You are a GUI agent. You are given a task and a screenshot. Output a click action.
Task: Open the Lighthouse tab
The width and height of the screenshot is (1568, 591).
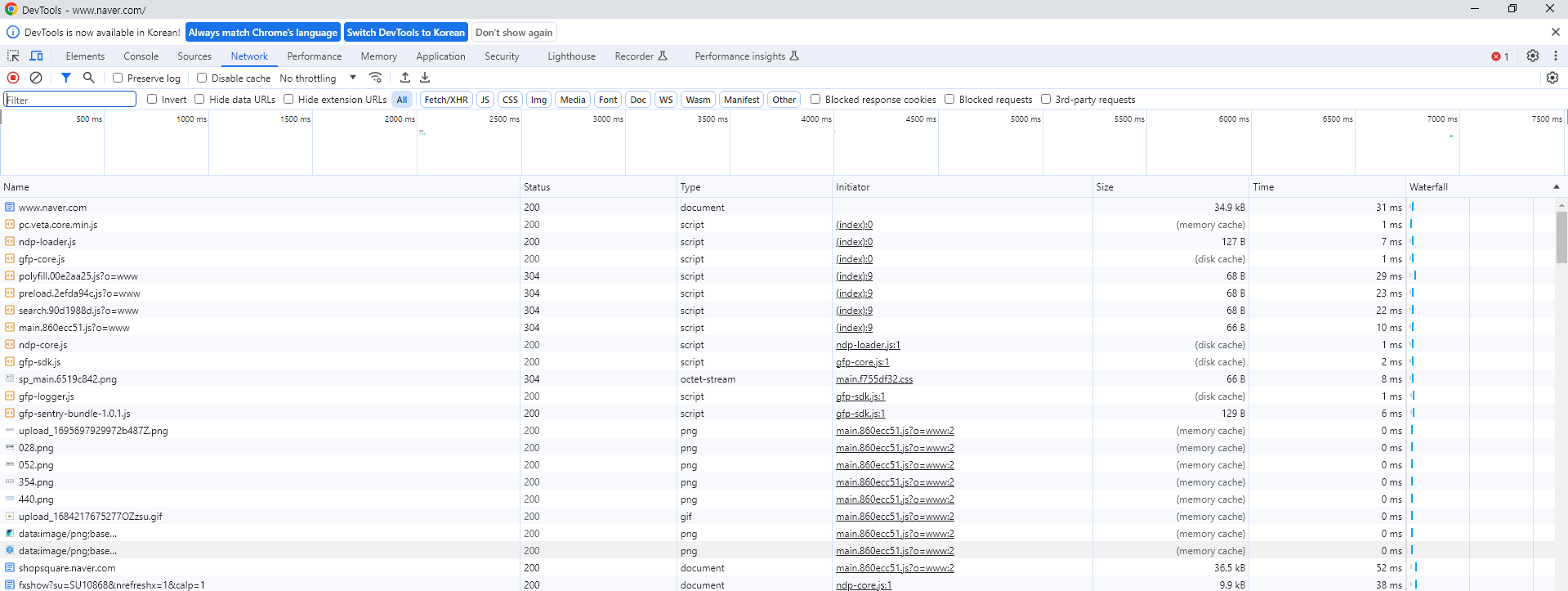[571, 56]
